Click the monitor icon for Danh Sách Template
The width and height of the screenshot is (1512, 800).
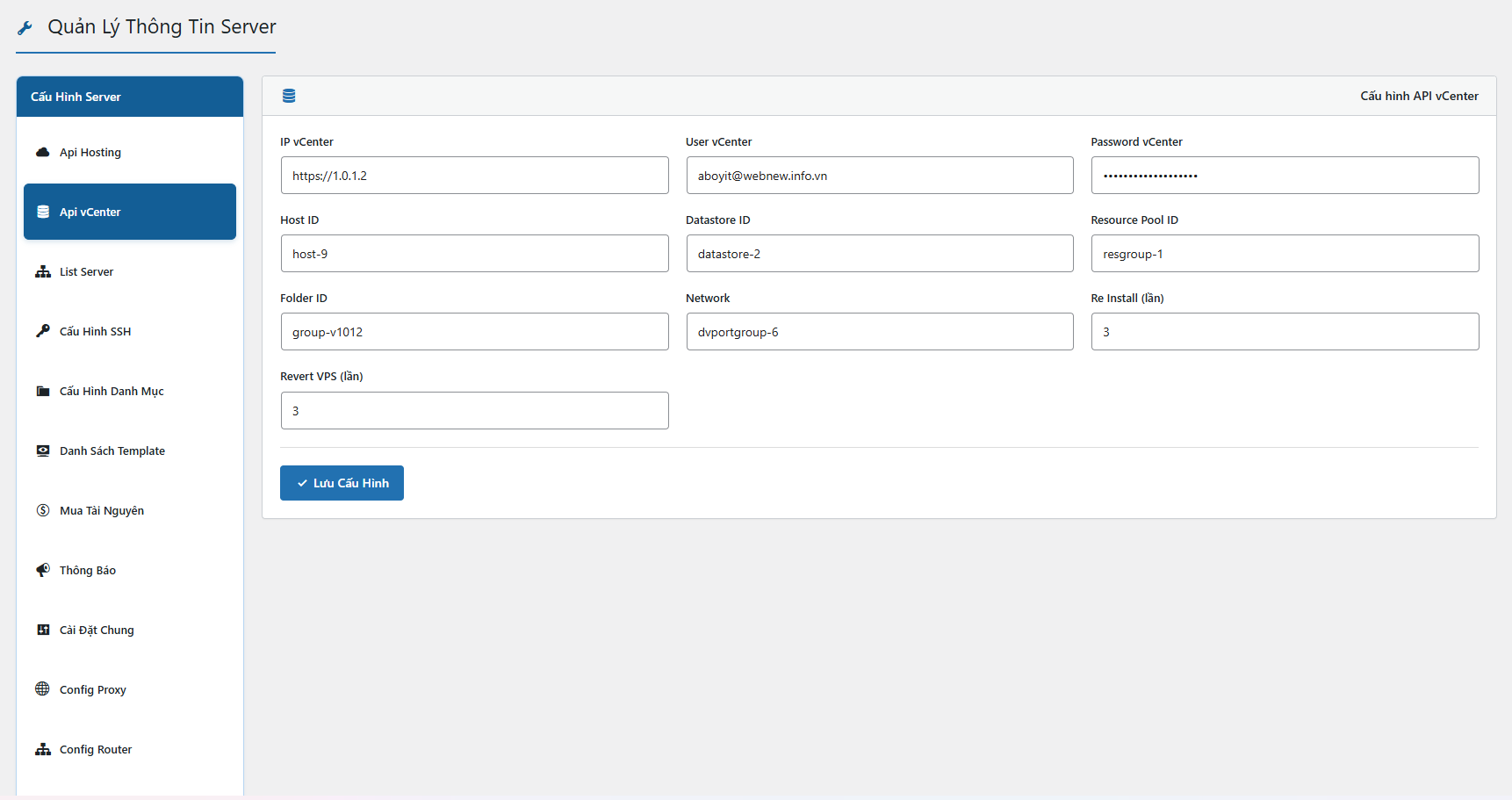click(42, 450)
